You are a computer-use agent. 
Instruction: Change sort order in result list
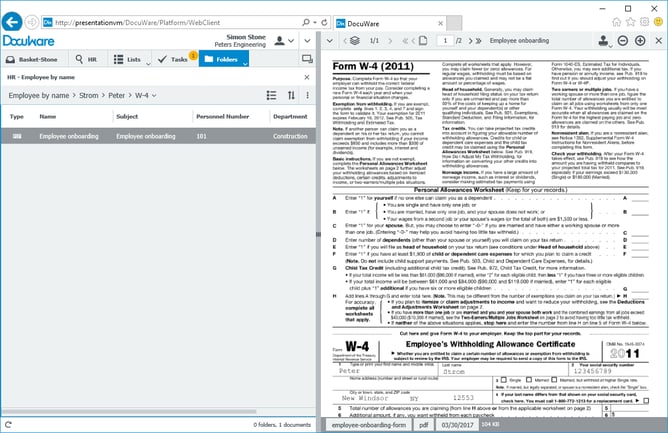click(x=293, y=95)
